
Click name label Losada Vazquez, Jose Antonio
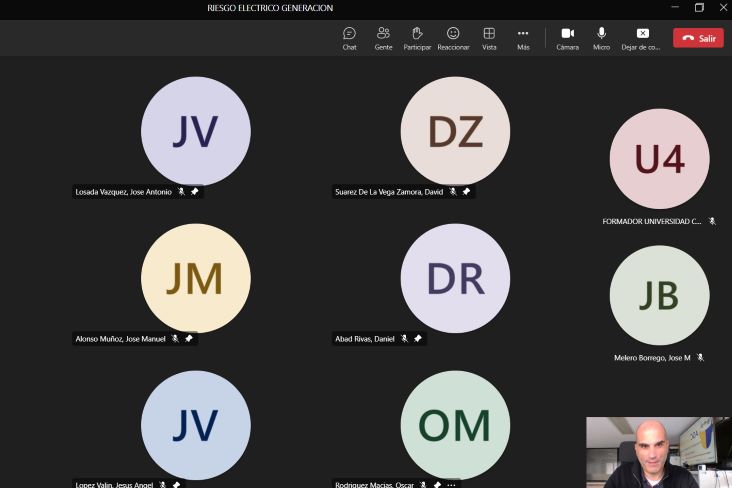[x=123, y=192]
